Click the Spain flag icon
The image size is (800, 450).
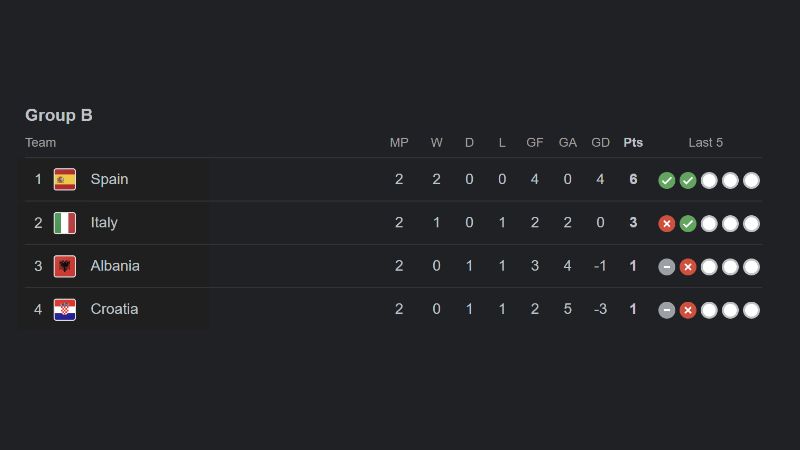(x=65, y=179)
